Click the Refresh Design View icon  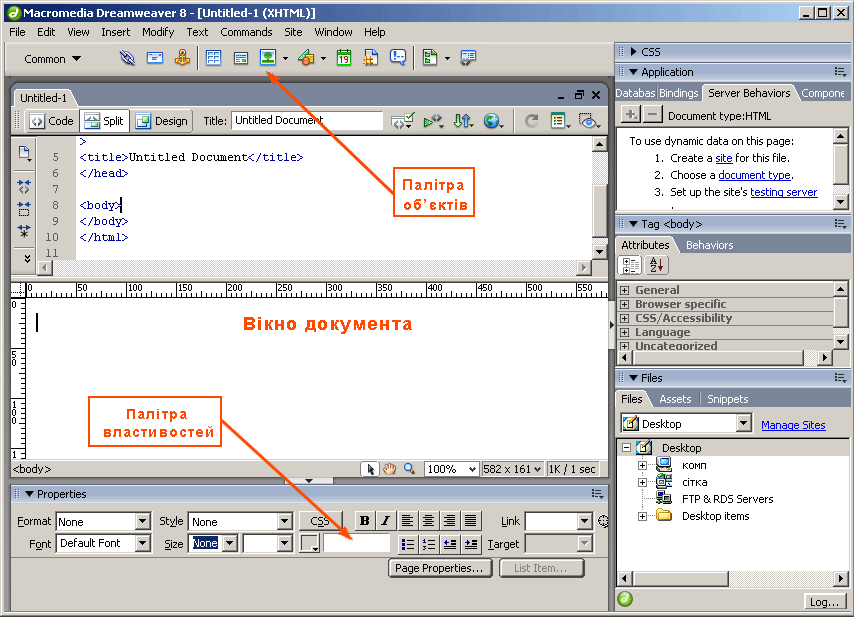532,121
